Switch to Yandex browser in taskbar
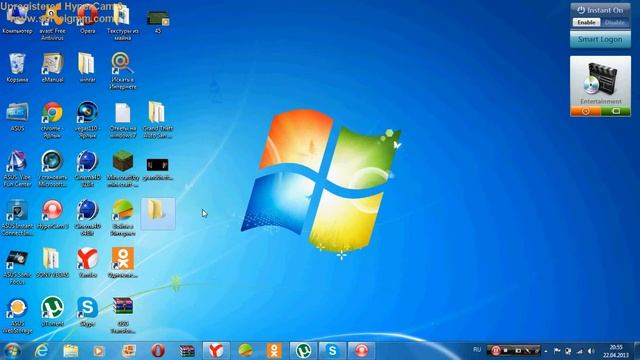The width and height of the screenshot is (640, 360). (216, 351)
